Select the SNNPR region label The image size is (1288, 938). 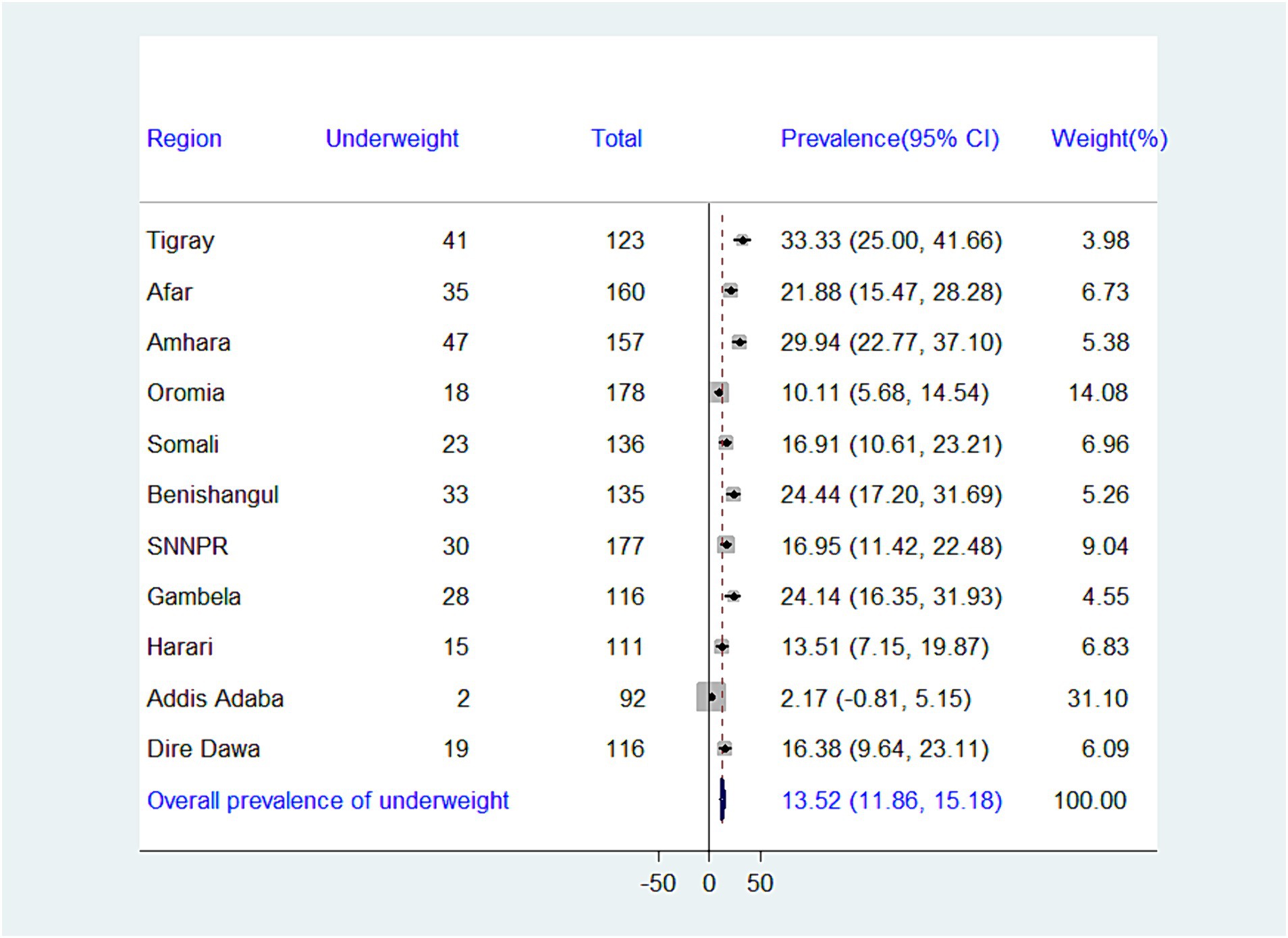click(188, 546)
